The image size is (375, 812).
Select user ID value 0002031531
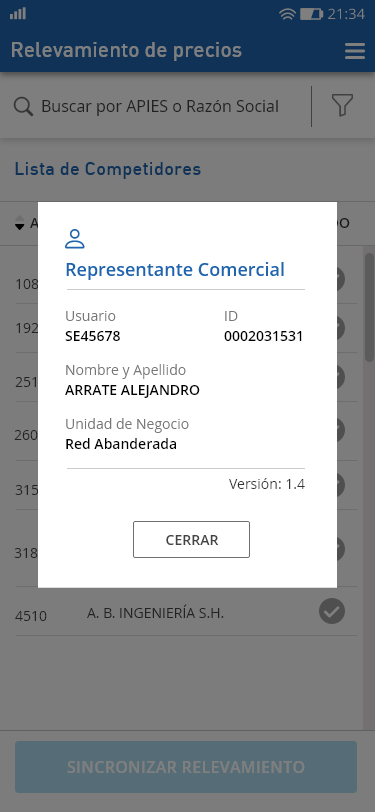[264, 337]
